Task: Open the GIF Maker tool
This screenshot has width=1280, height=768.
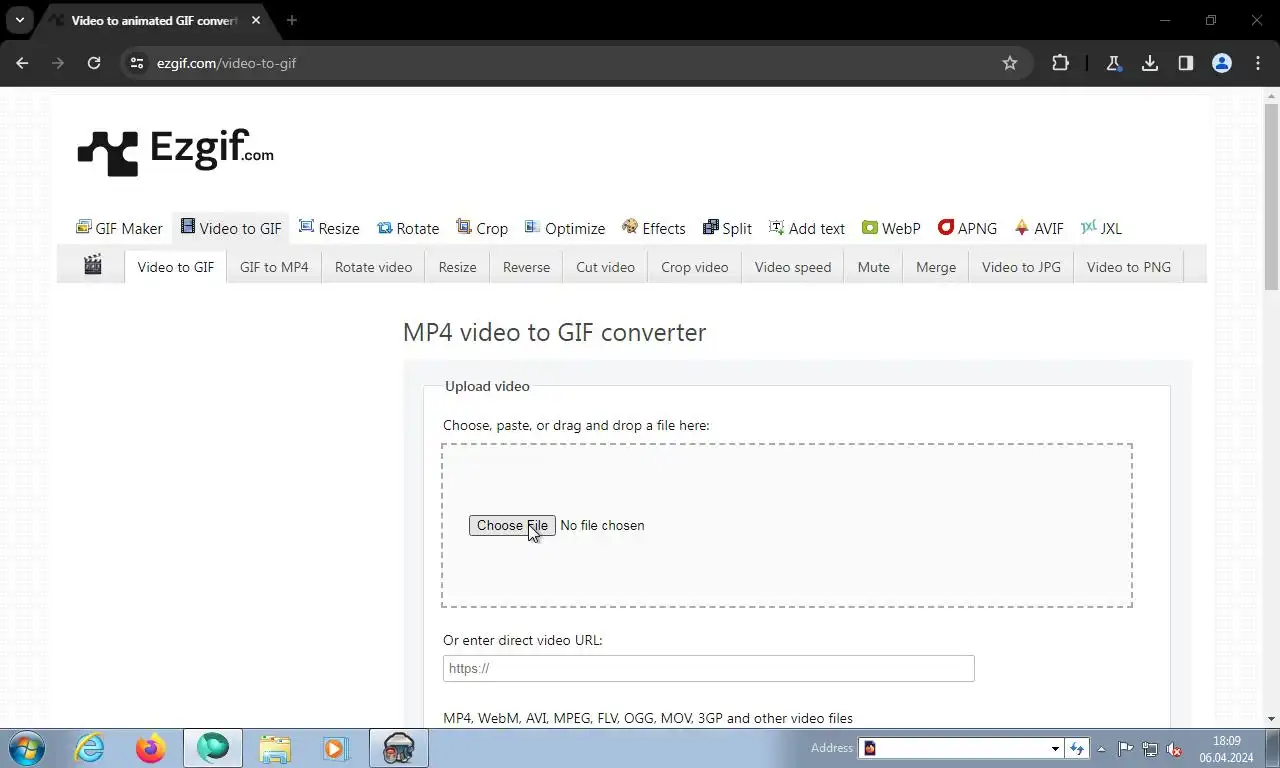Action: [x=119, y=228]
